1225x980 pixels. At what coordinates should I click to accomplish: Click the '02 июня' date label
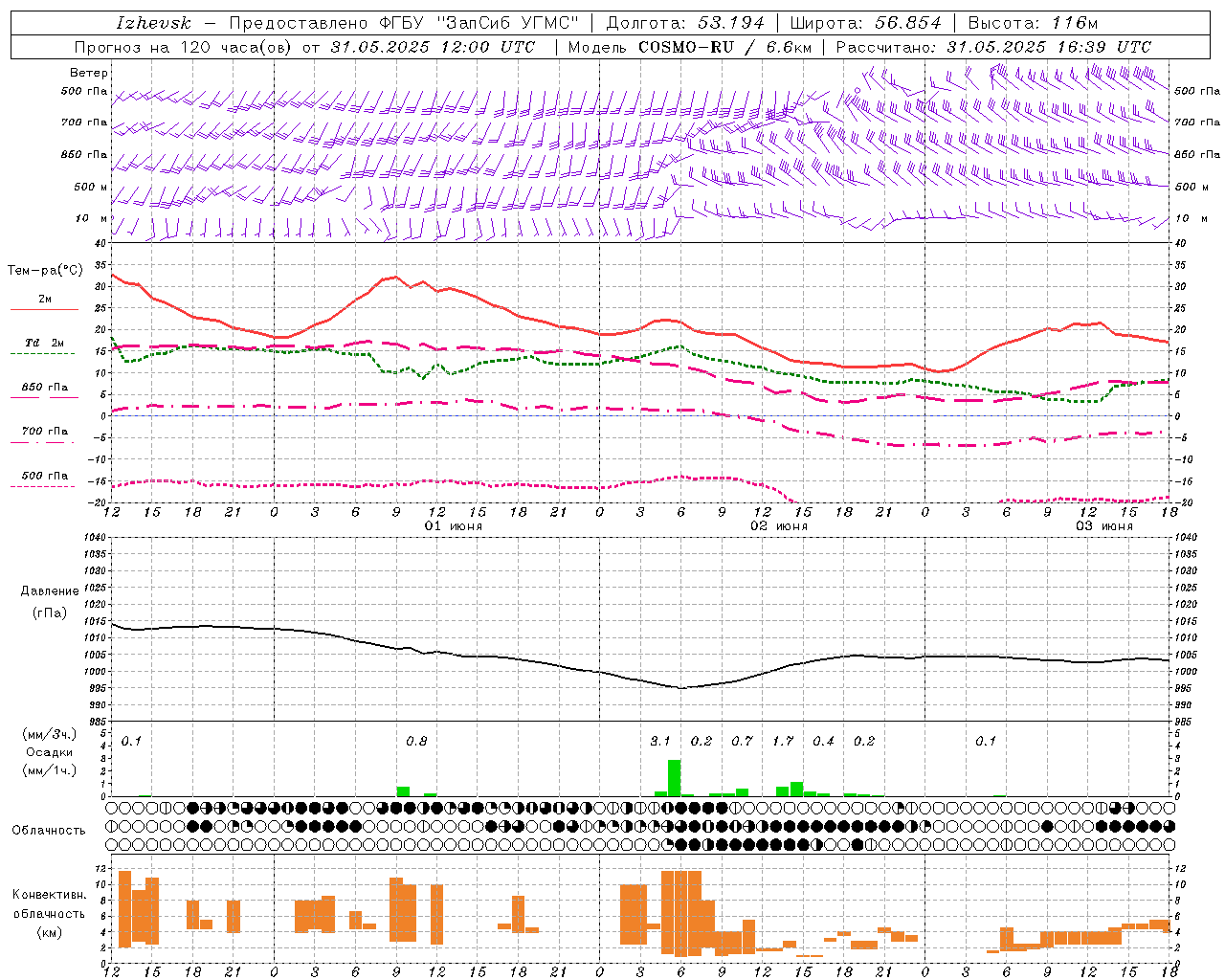click(779, 526)
